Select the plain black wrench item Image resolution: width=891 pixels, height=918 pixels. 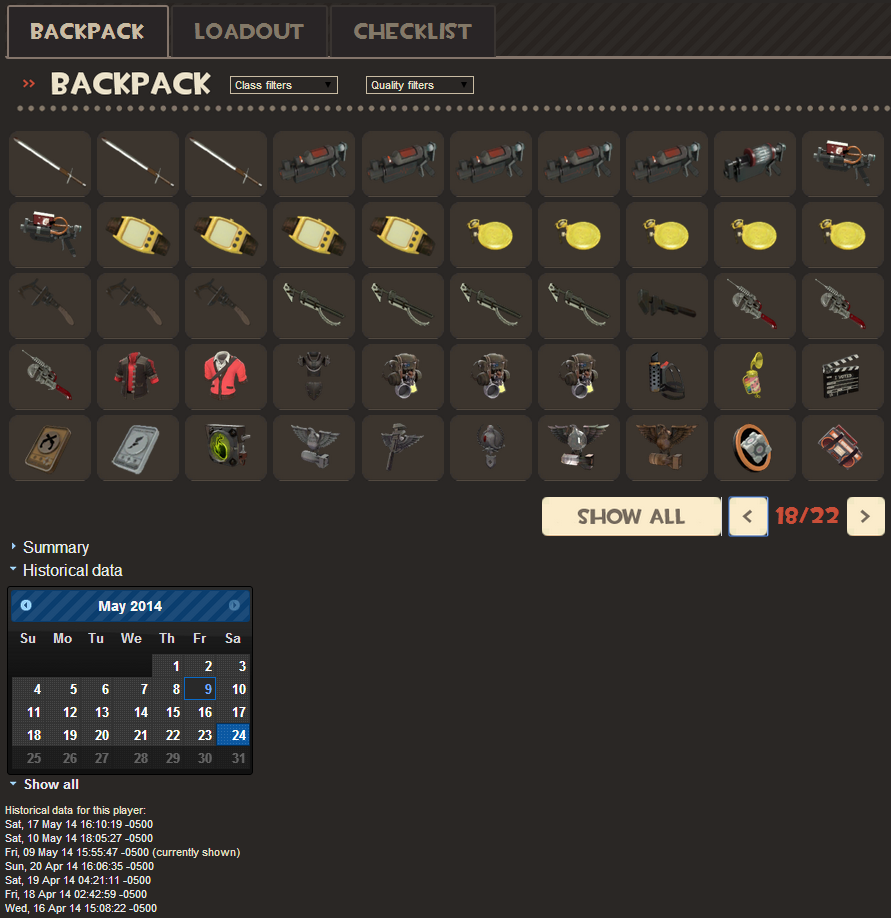[x=667, y=305]
